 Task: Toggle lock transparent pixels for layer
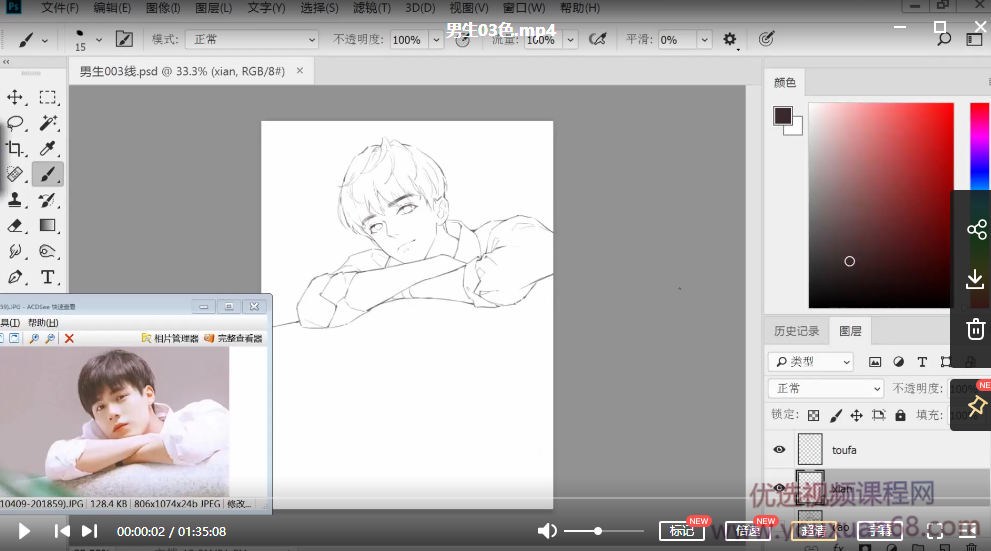(813, 415)
